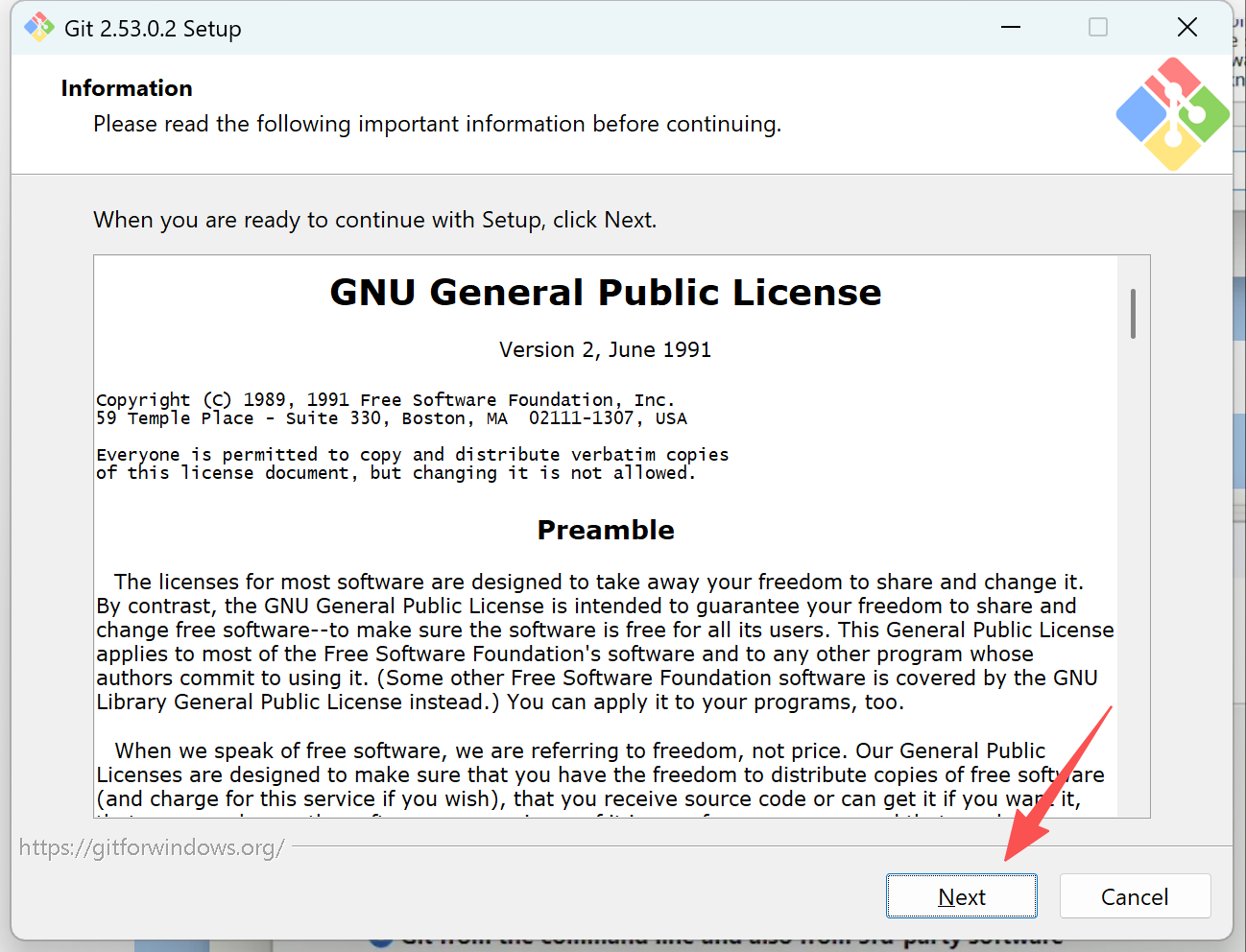Click the 'Information' header title
The image size is (1246, 952).
(x=127, y=88)
